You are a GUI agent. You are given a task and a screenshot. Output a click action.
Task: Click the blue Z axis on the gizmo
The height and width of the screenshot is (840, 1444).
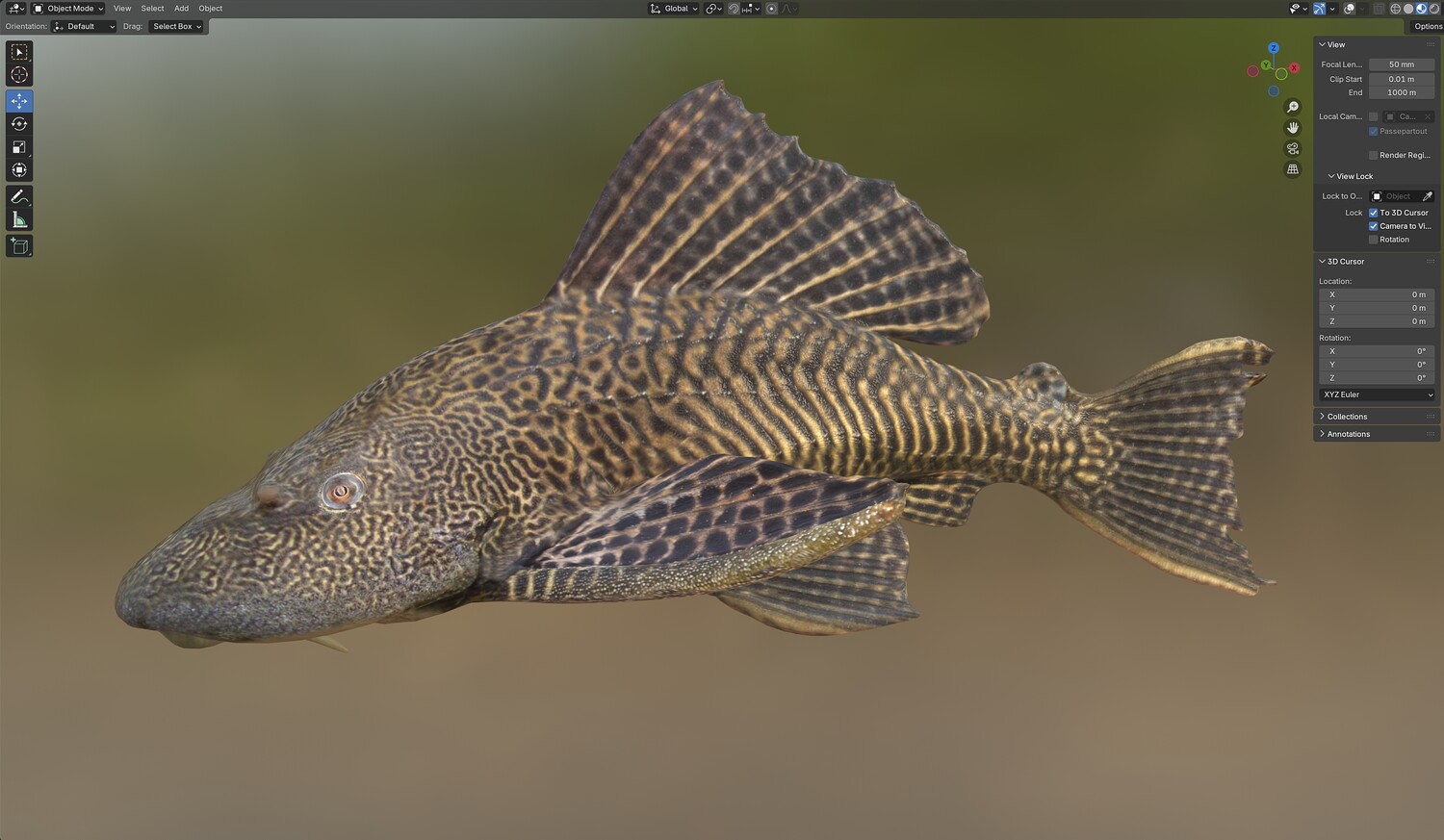coord(1274,48)
